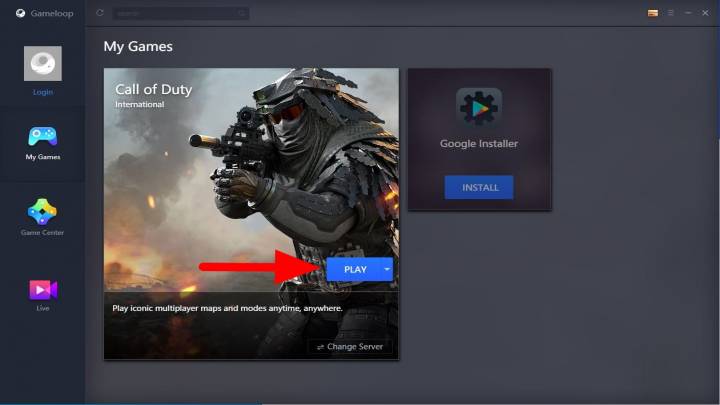The image size is (720, 405).
Task: Click the Login avatar icon
Action: click(42, 63)
